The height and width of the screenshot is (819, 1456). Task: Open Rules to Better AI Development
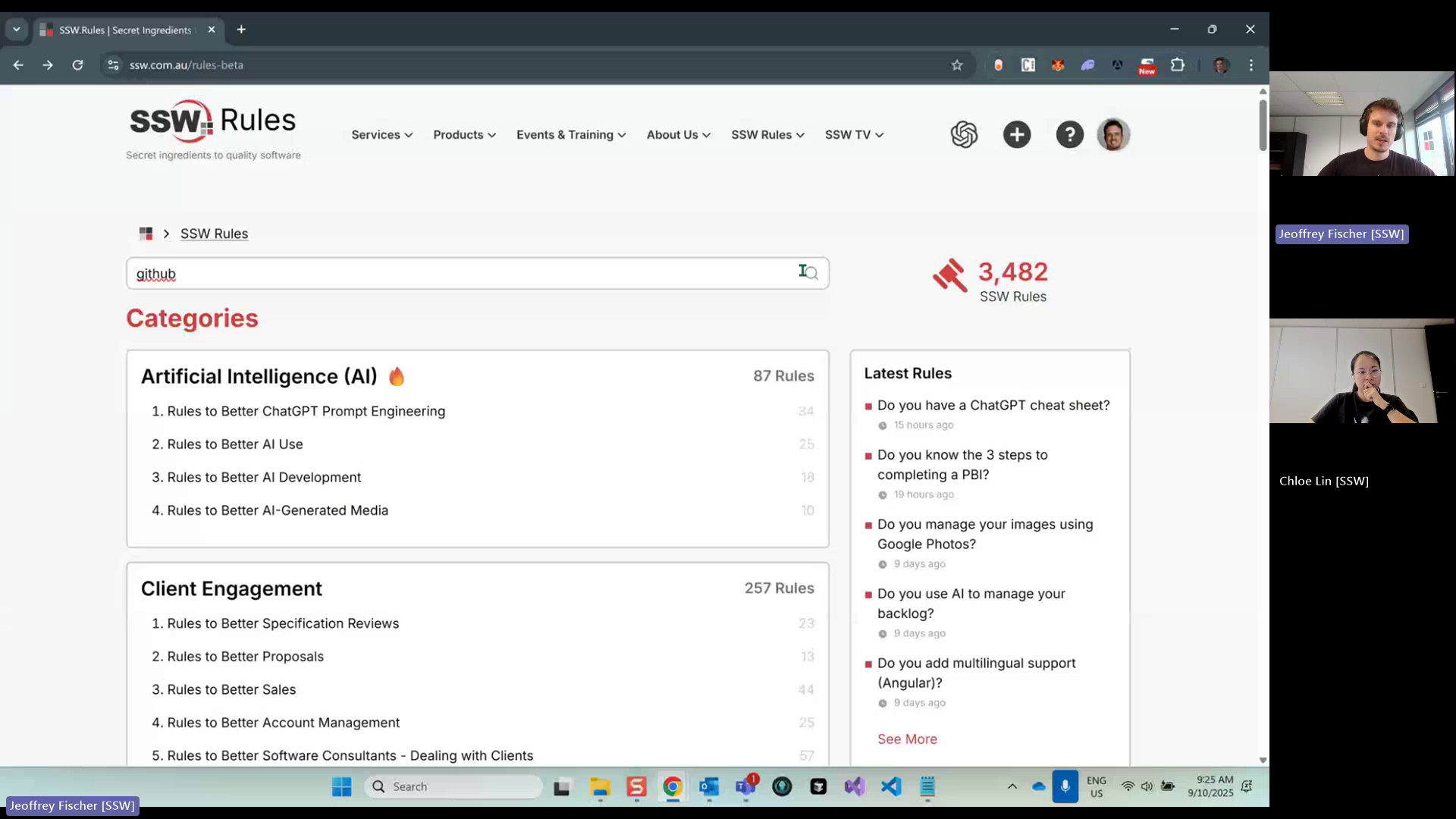(x=264, y=478)
